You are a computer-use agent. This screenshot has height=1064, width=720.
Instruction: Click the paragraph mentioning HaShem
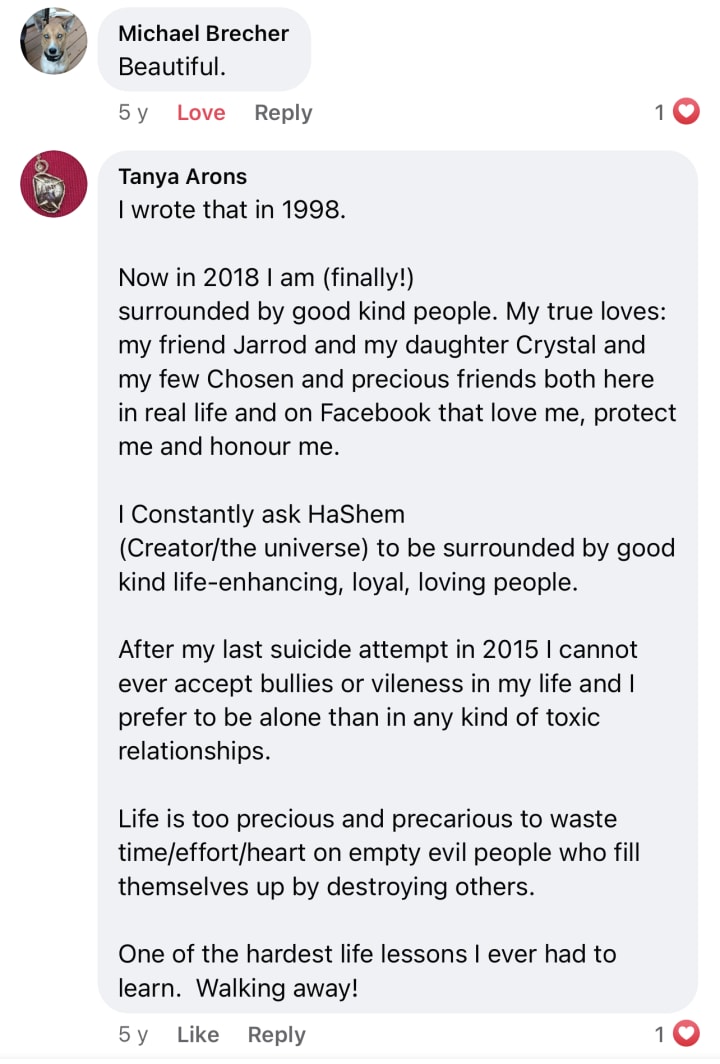pos(396,548)
